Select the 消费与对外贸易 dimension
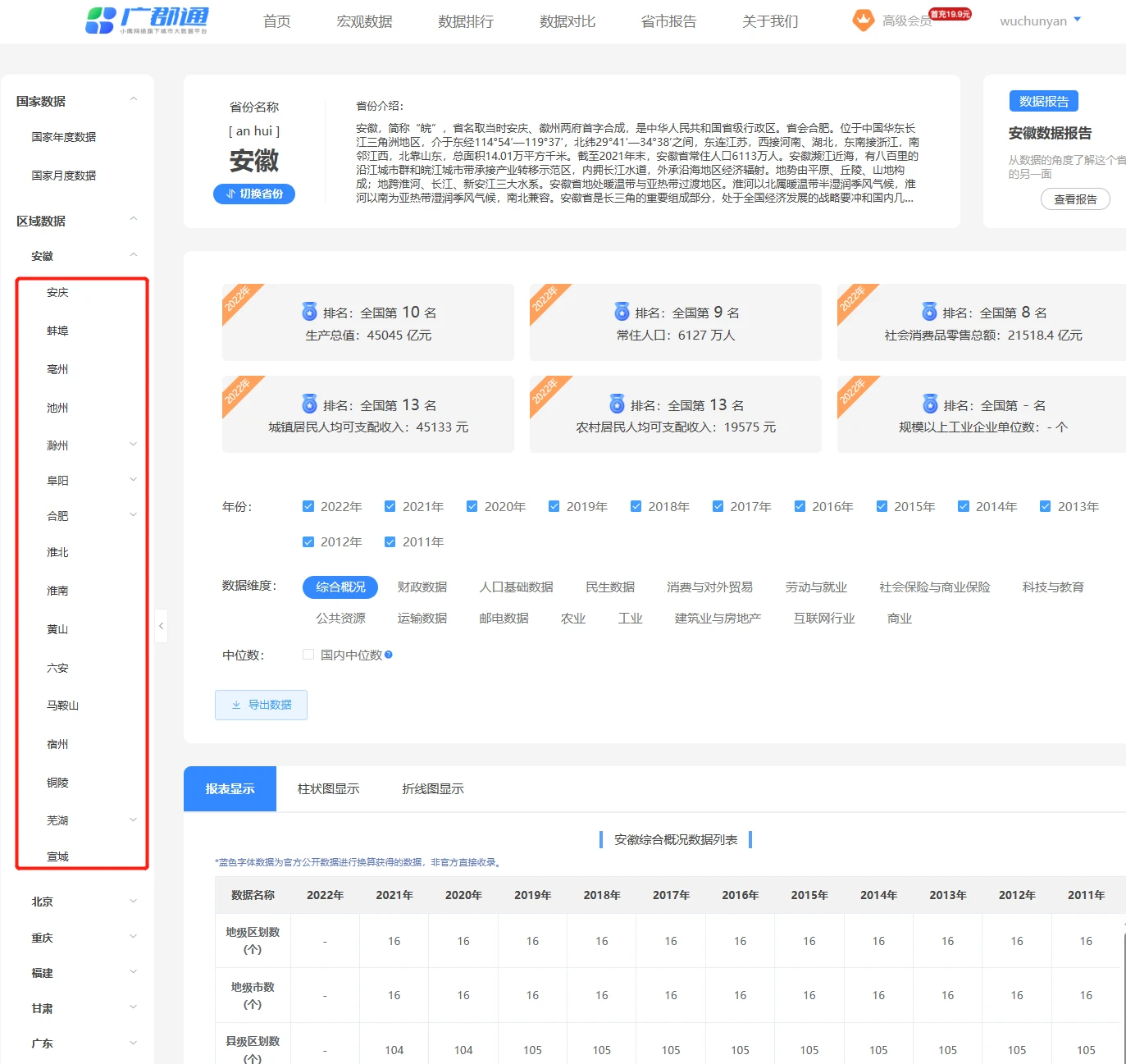Screen dimensions: 1126x1064 (x=710, y=587)
